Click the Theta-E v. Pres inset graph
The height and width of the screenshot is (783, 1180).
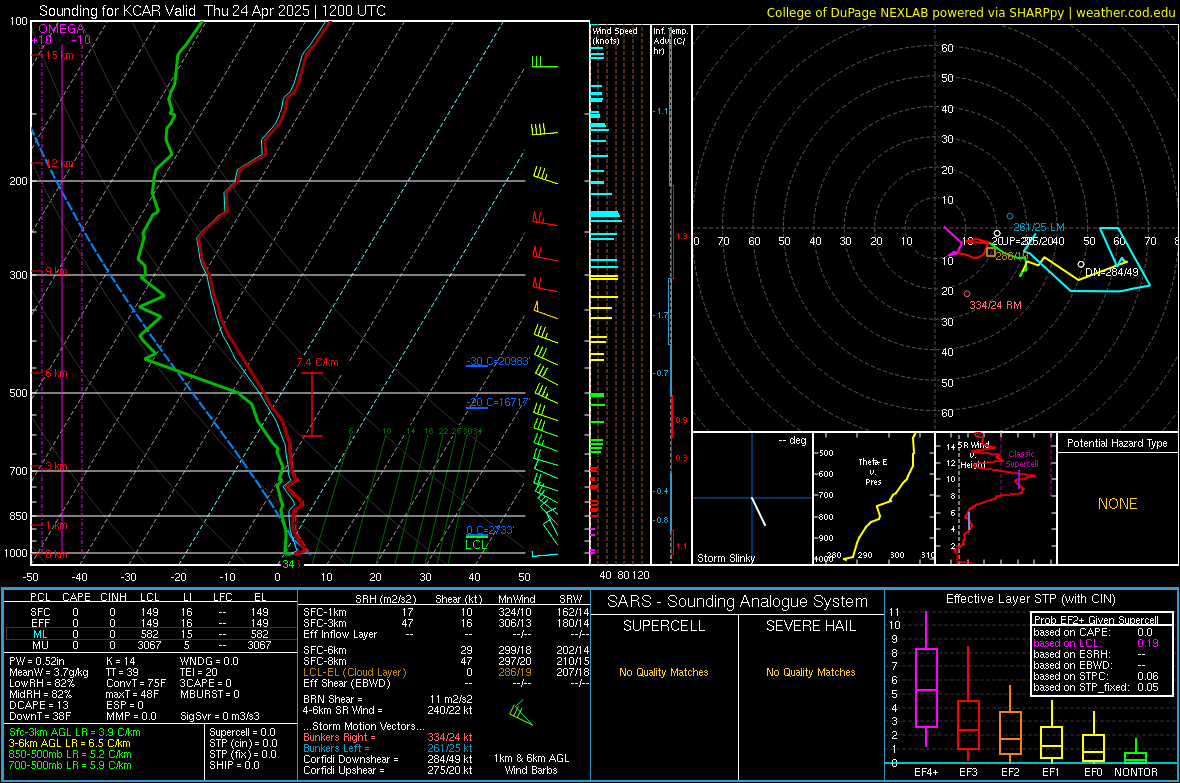874,498
